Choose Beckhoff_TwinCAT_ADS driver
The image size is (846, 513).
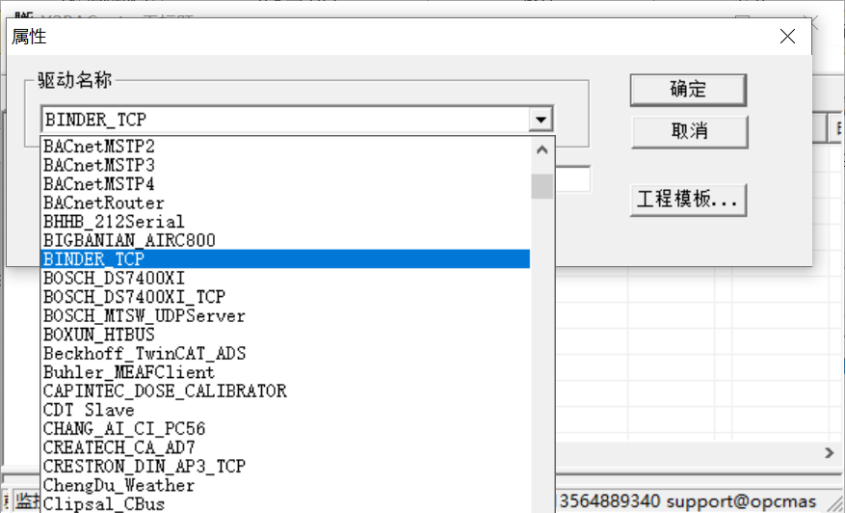(x=285, y=353)
